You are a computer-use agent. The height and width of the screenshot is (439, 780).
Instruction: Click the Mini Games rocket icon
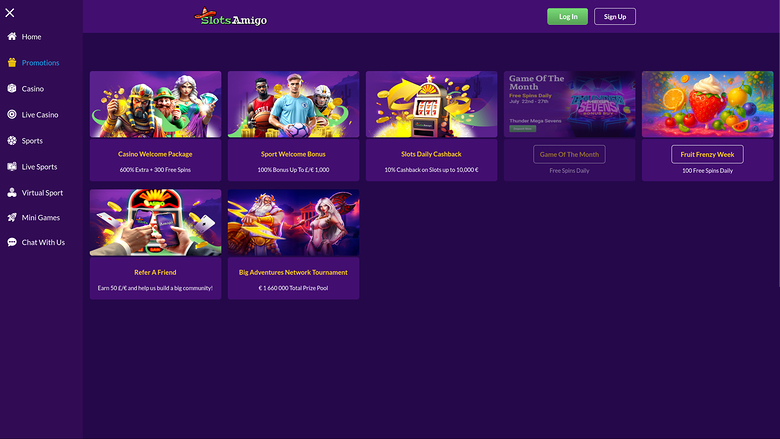[12, 217]
